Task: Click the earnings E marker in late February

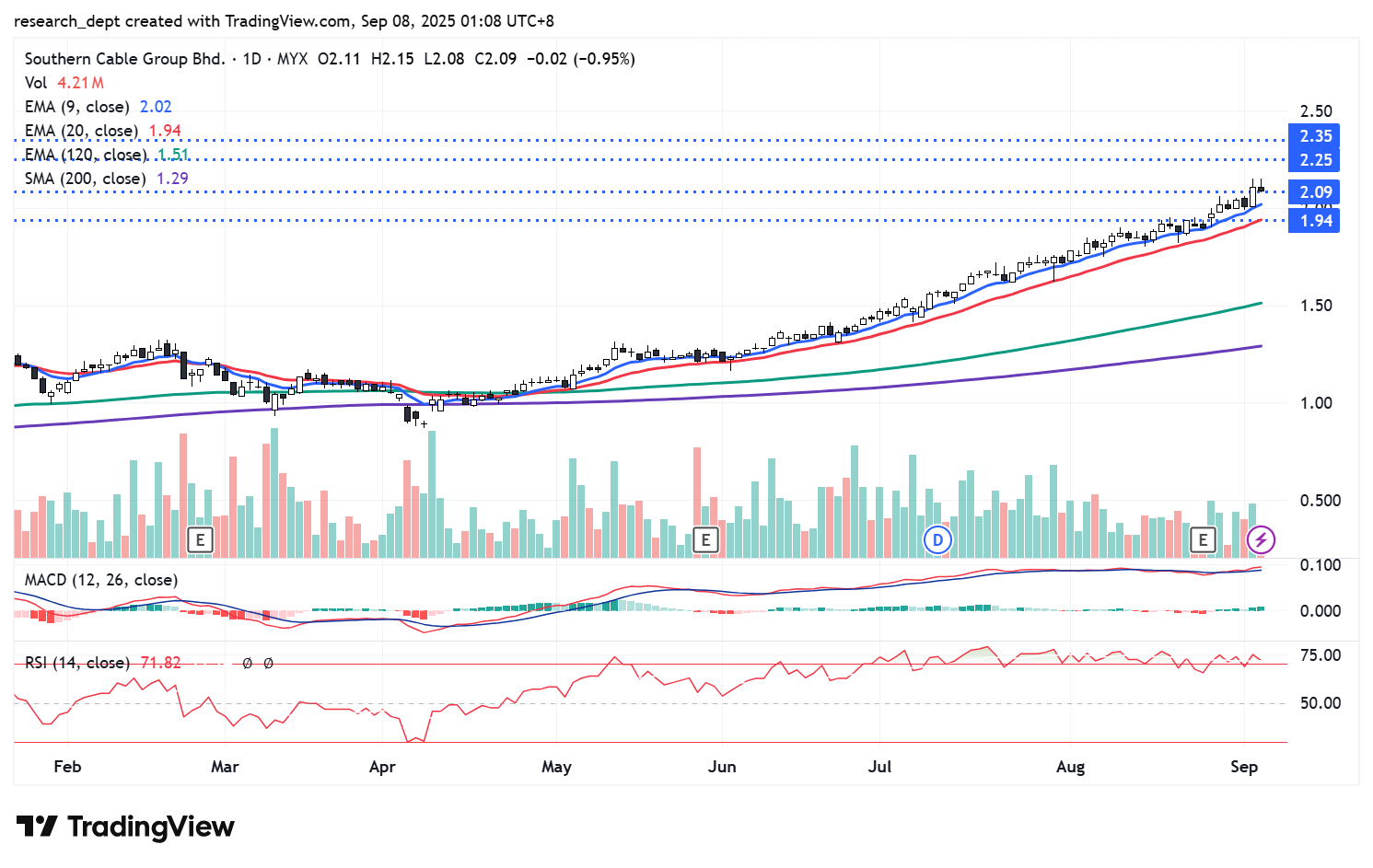Action: tap(200, 539)
